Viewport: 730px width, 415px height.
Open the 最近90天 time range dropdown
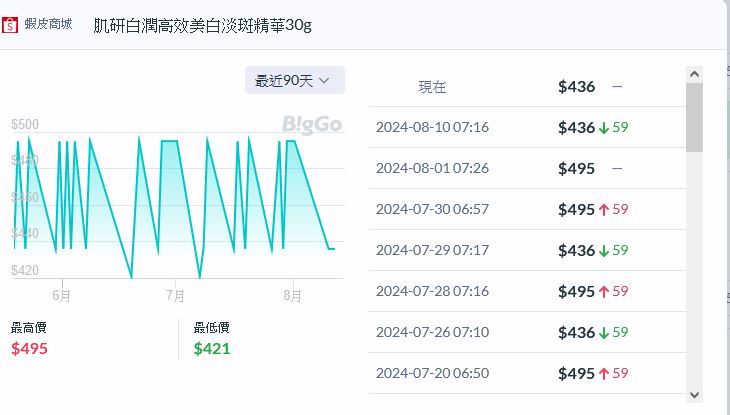pyautogui.click(x=295, y=80)
